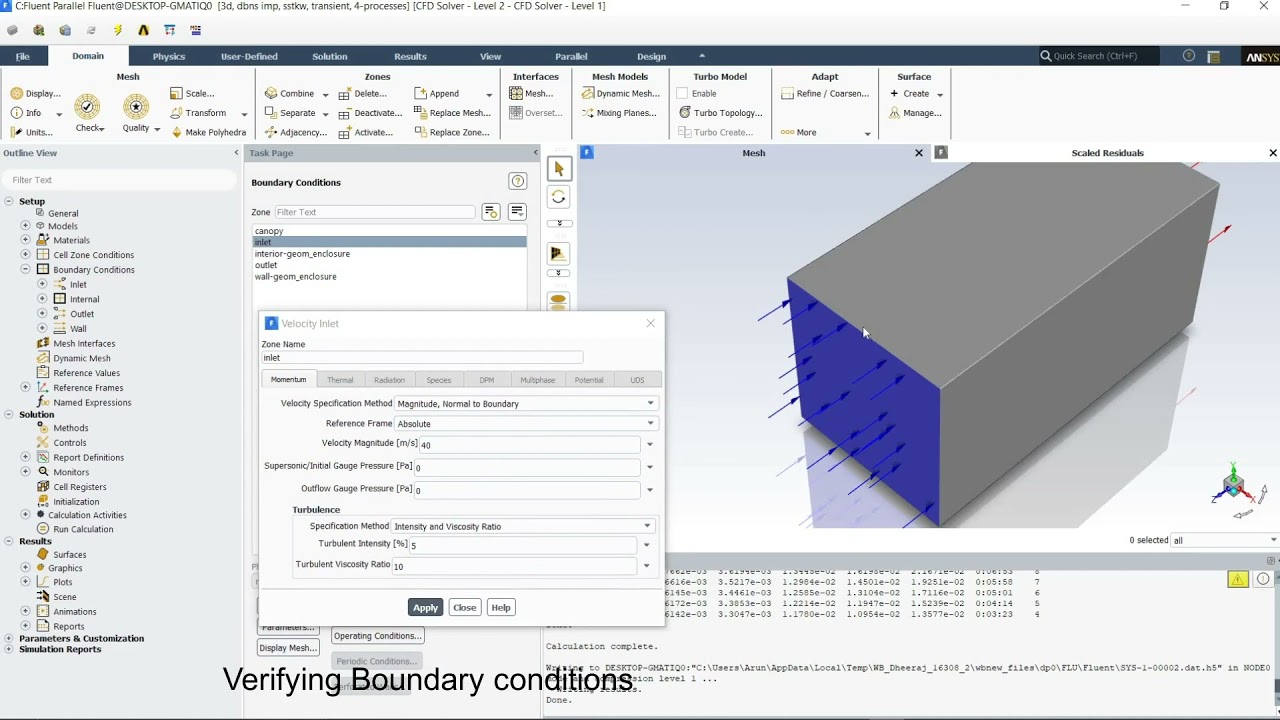The image size is (1280, 720).
Task: Open Mesh Interfaces from the Interfaces group
Action: [531, 93]
